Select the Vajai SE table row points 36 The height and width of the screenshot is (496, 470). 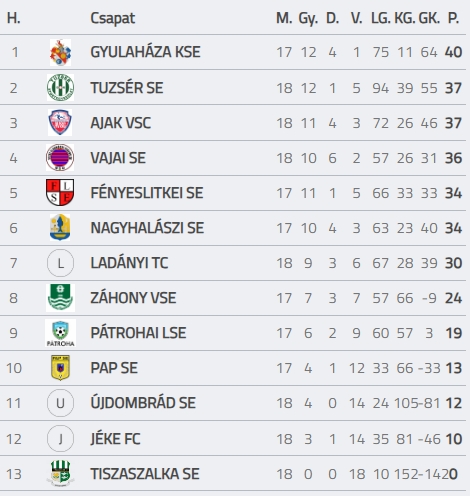[x=233, y=158]
